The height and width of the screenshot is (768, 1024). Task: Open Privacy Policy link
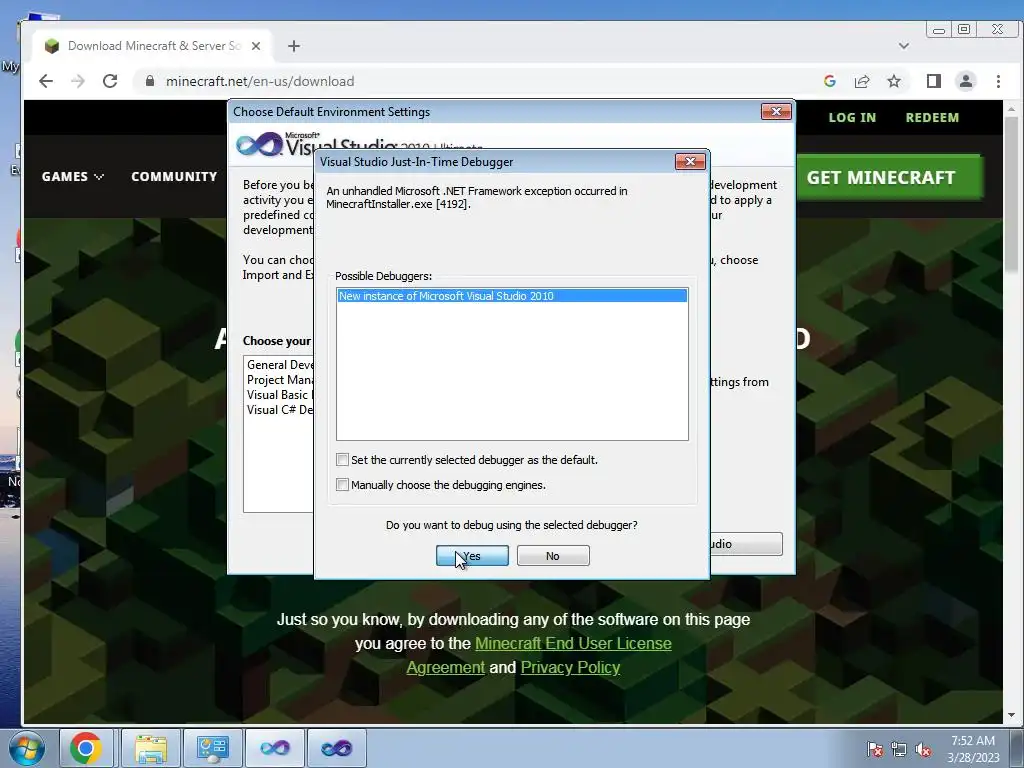click(570, 667)
